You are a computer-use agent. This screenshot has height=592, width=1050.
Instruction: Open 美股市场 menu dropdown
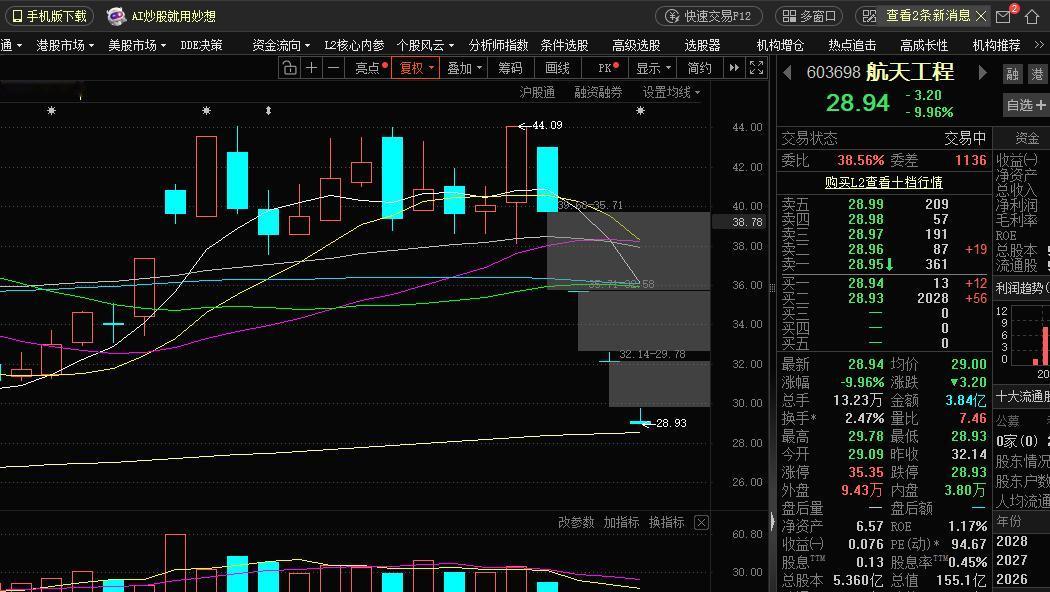137,45
